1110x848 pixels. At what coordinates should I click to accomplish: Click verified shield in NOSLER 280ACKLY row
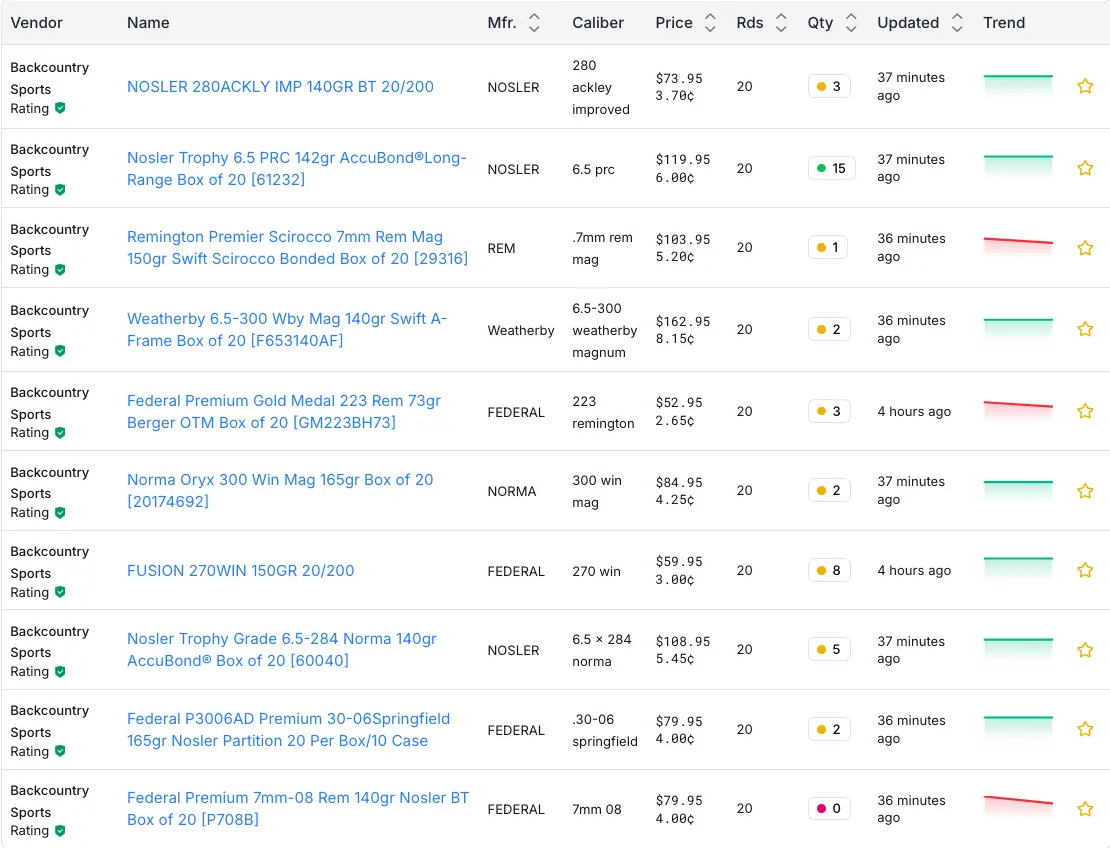pos(60,108)
